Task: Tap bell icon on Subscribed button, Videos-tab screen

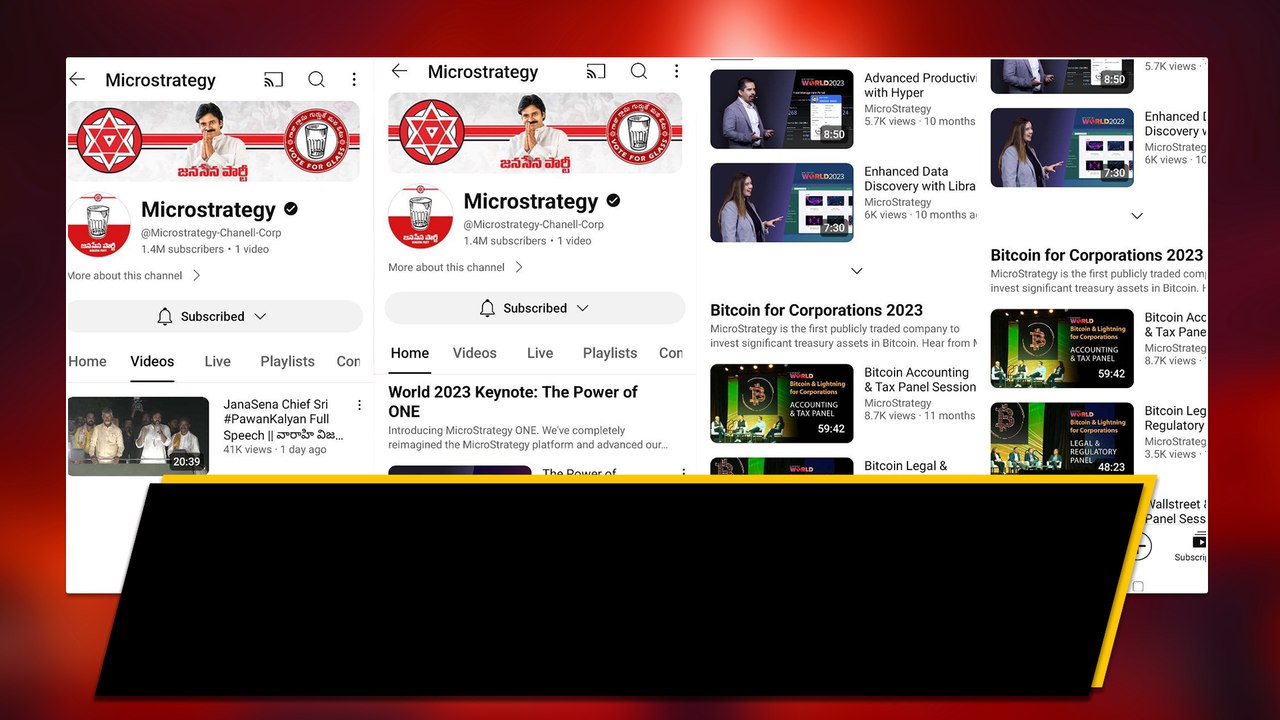Action: click(165, 316)
